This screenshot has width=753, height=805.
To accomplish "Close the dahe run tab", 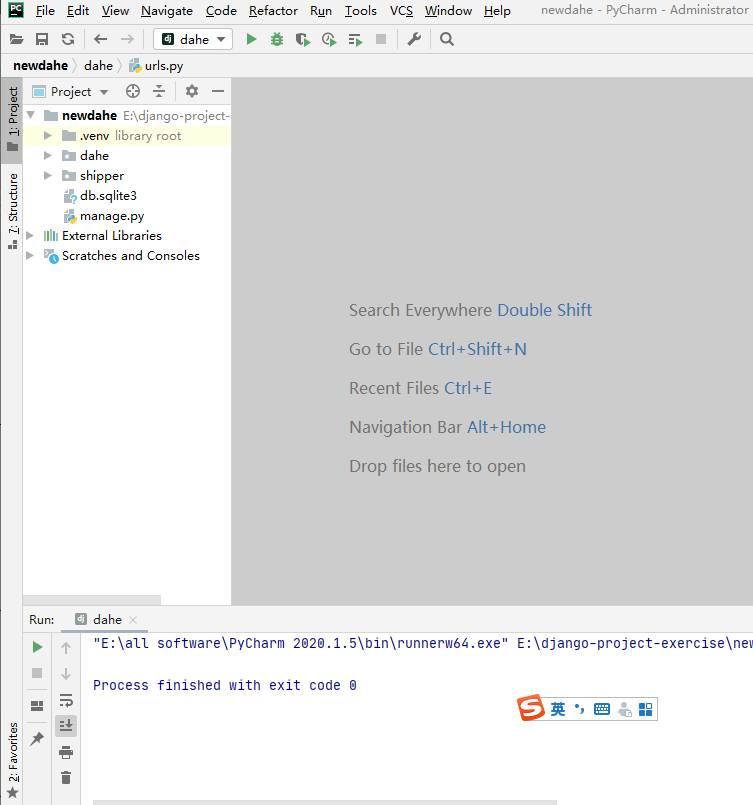I will click(x=133, y=620).
